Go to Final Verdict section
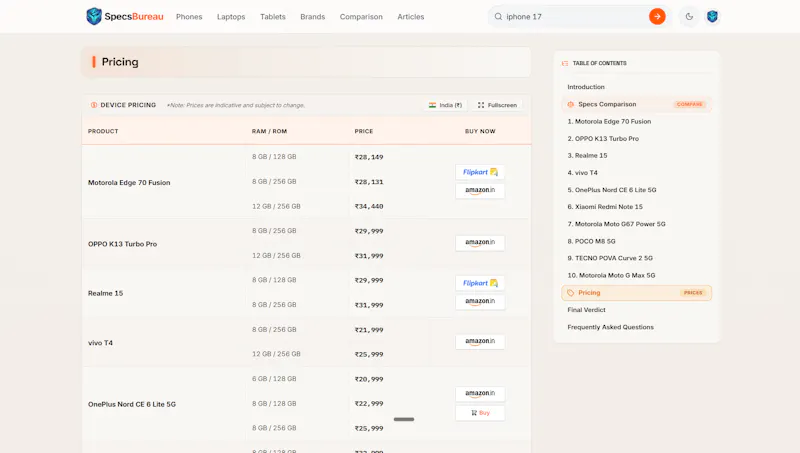The height and width of the screenshot is (453, 800). pyautogui.click(x=586, y=310)
